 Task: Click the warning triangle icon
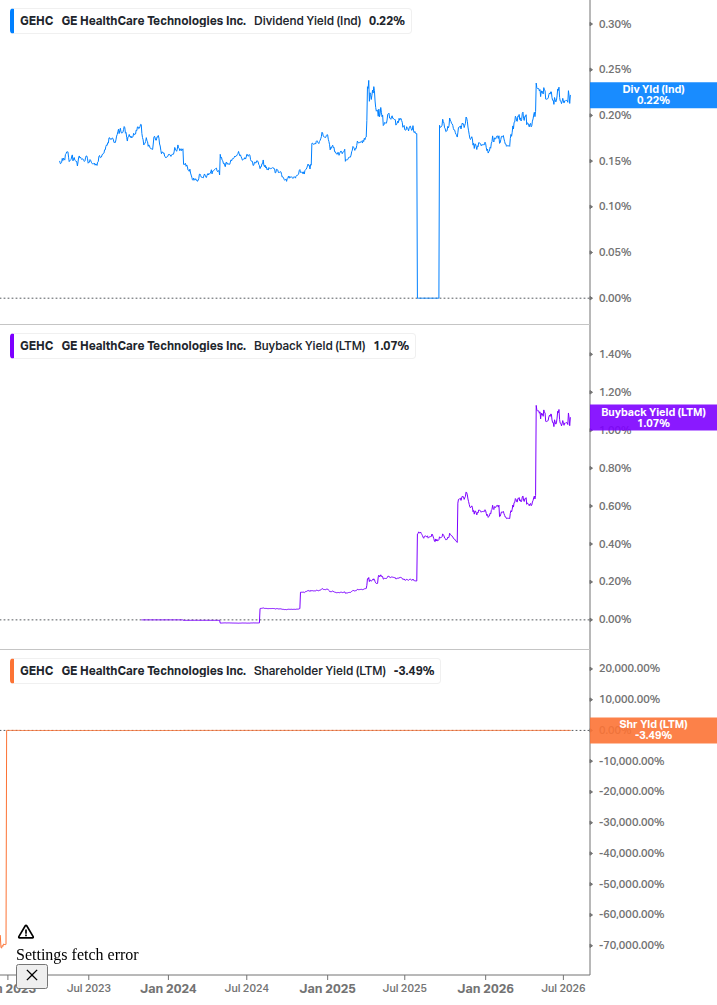pos(26,932)
